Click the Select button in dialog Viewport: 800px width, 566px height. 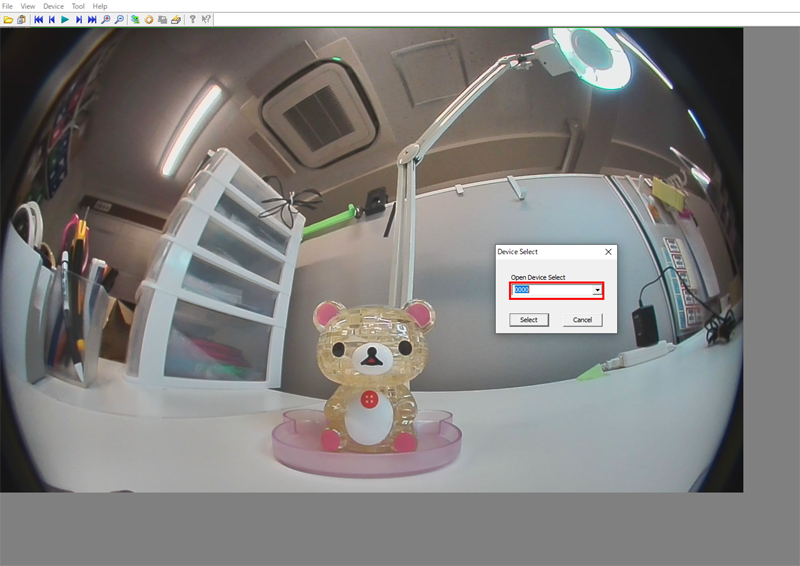coord(529,320)
